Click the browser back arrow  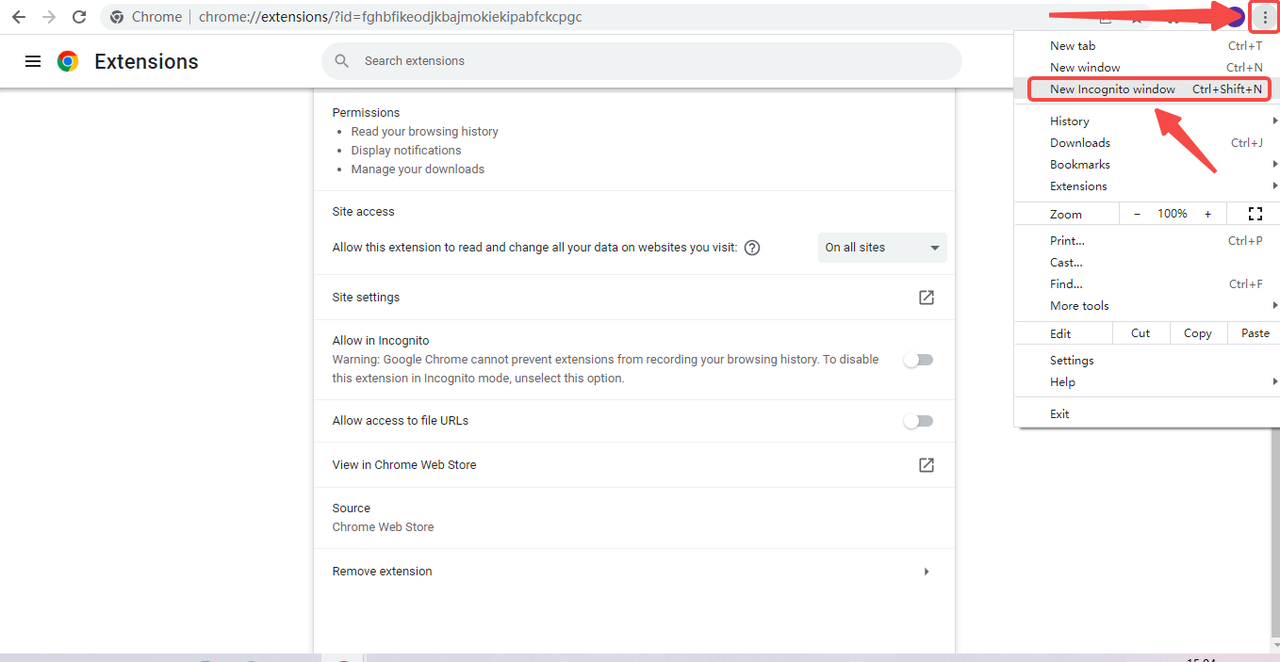(18, 17)
